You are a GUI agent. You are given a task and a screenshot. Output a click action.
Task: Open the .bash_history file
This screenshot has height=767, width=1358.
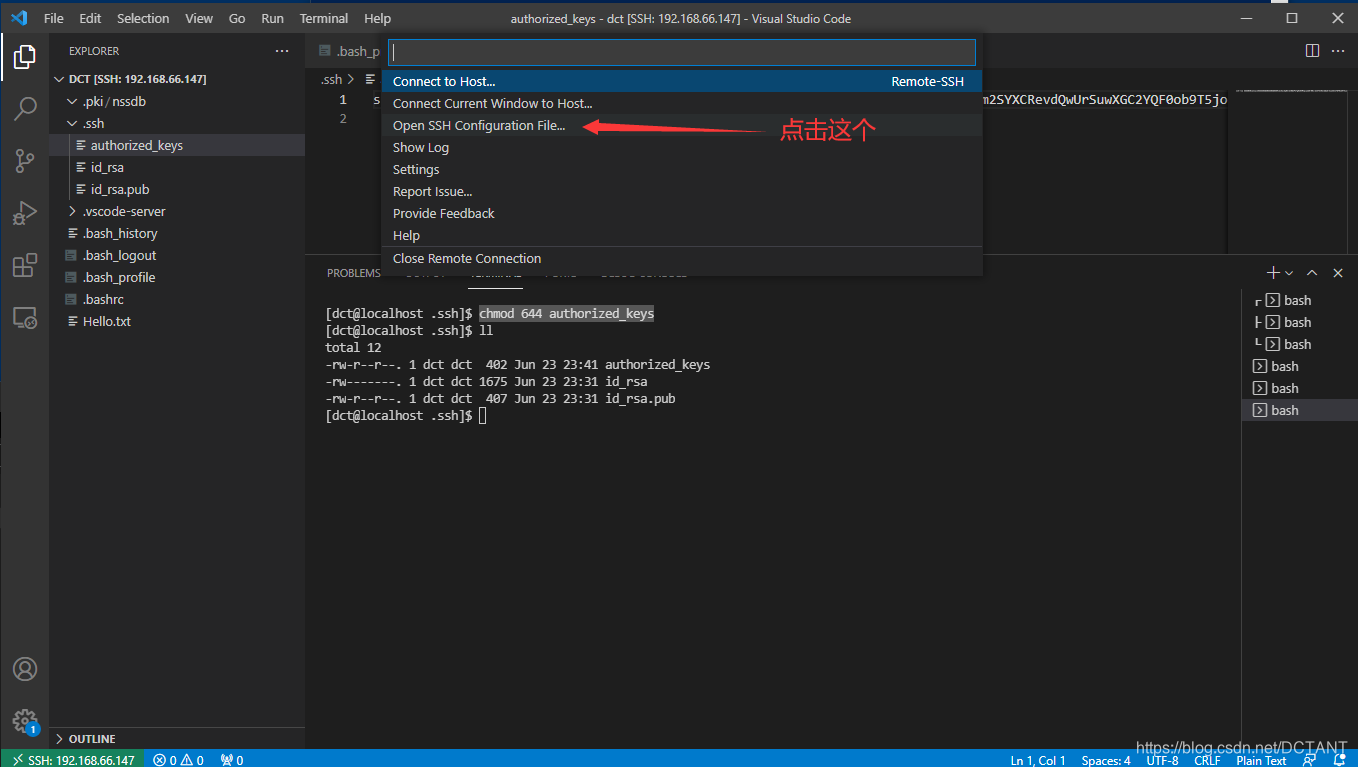pos(177,233)
